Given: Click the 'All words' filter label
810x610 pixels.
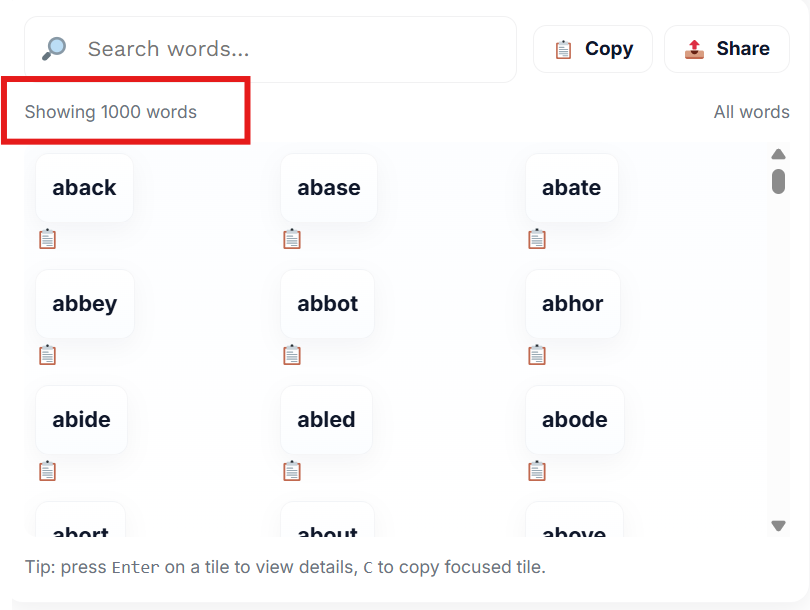Looking at the screenshot, I should [x=751, y=112].
